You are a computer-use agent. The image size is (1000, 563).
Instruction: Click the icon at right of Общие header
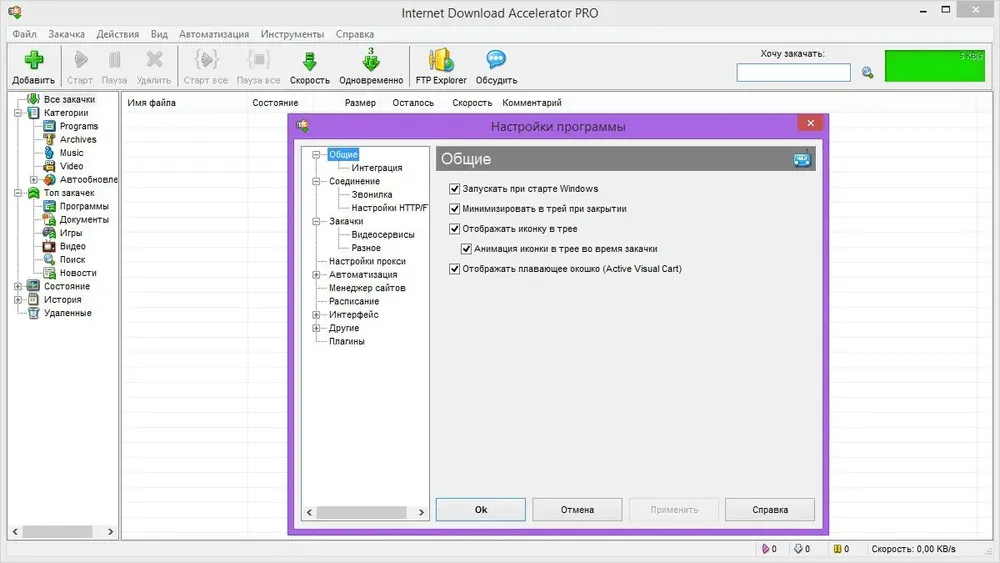click(x=802, y=159)
